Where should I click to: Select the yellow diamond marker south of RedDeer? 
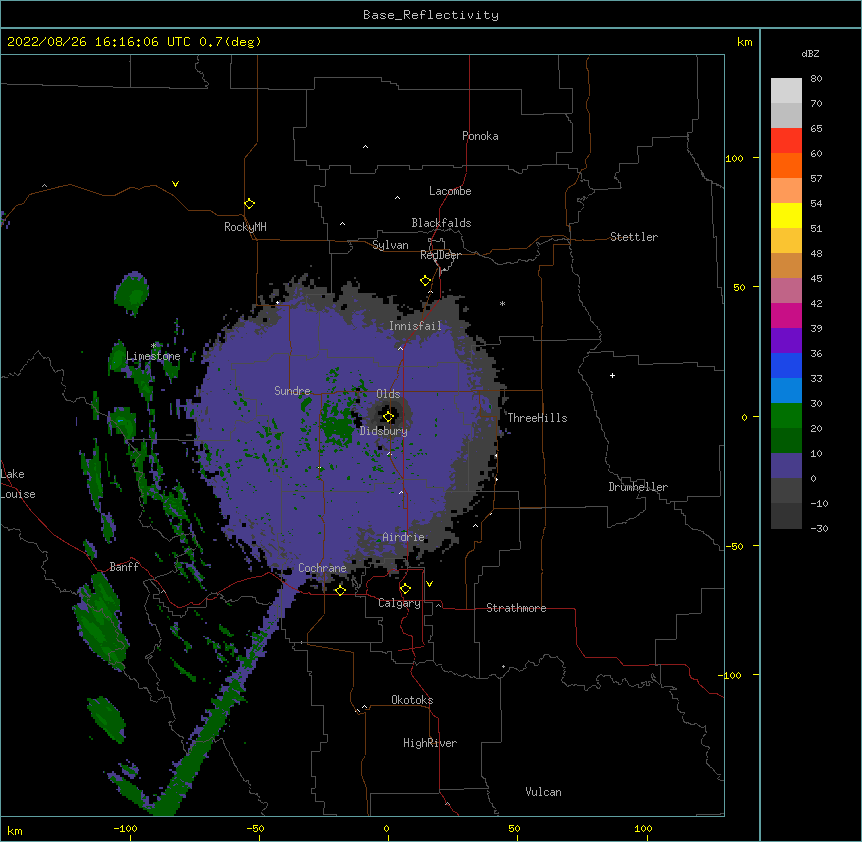(x=426, y=281)
